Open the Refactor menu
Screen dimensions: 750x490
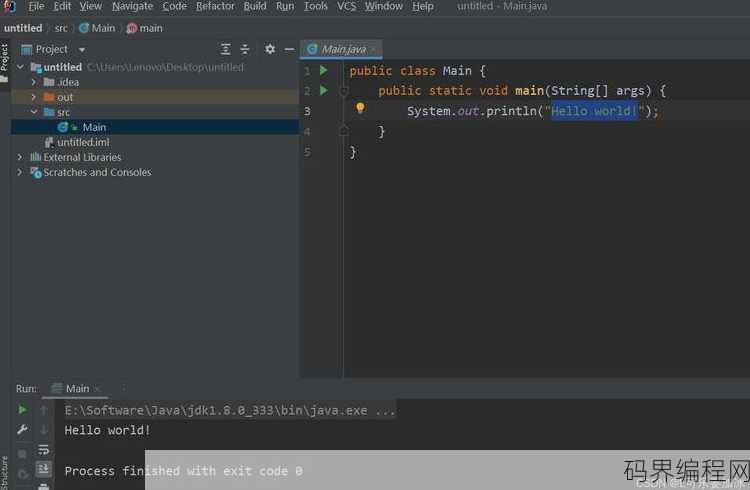point(215,6)
